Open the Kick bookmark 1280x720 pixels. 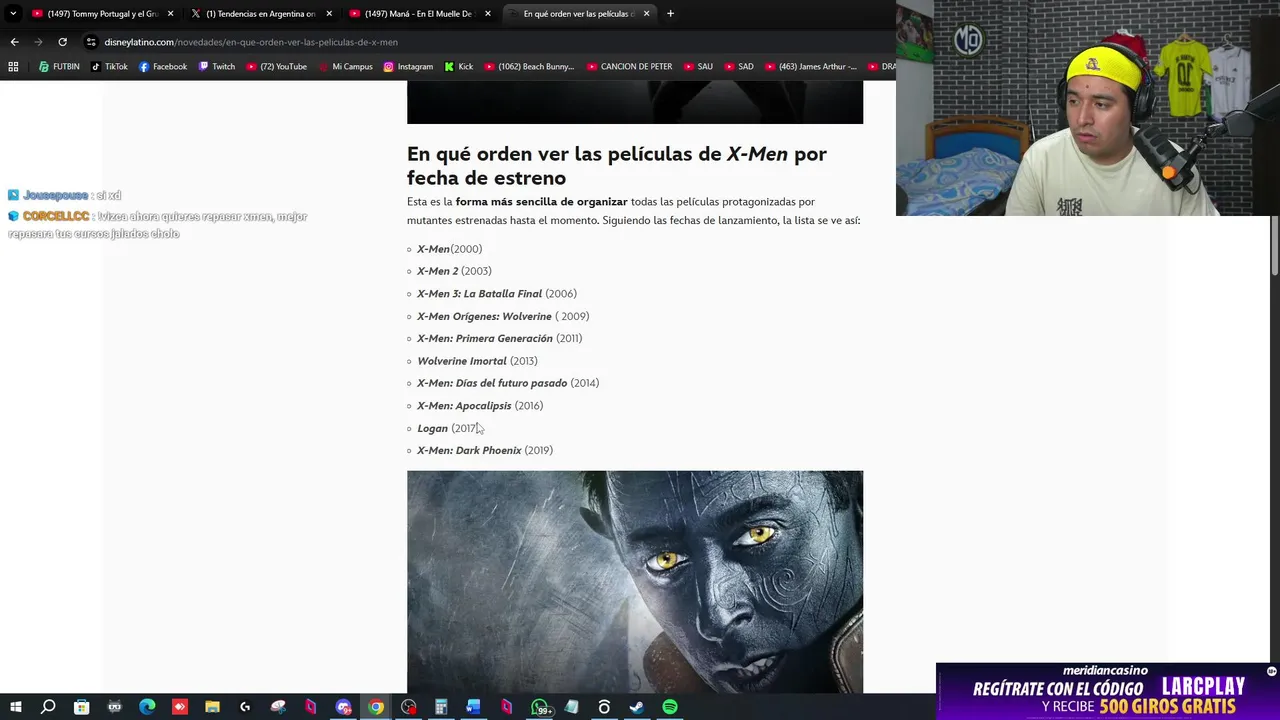(x=458, y=67)
